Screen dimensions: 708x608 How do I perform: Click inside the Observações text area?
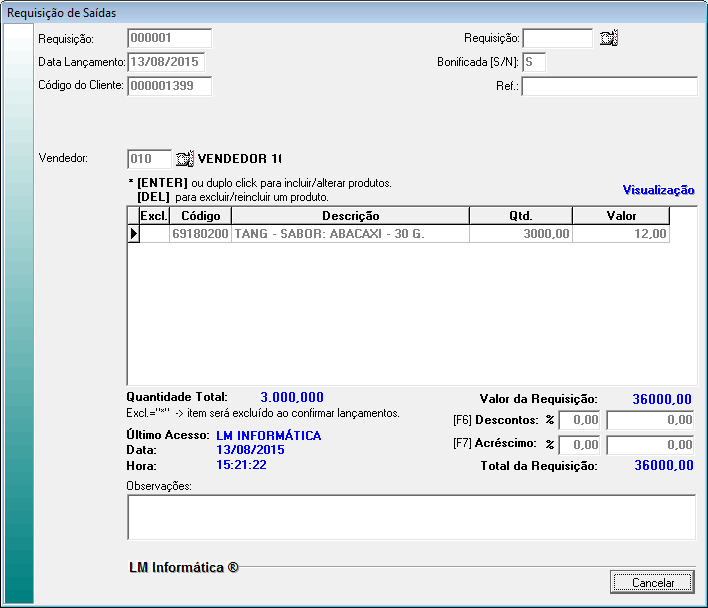pos(411,517)
